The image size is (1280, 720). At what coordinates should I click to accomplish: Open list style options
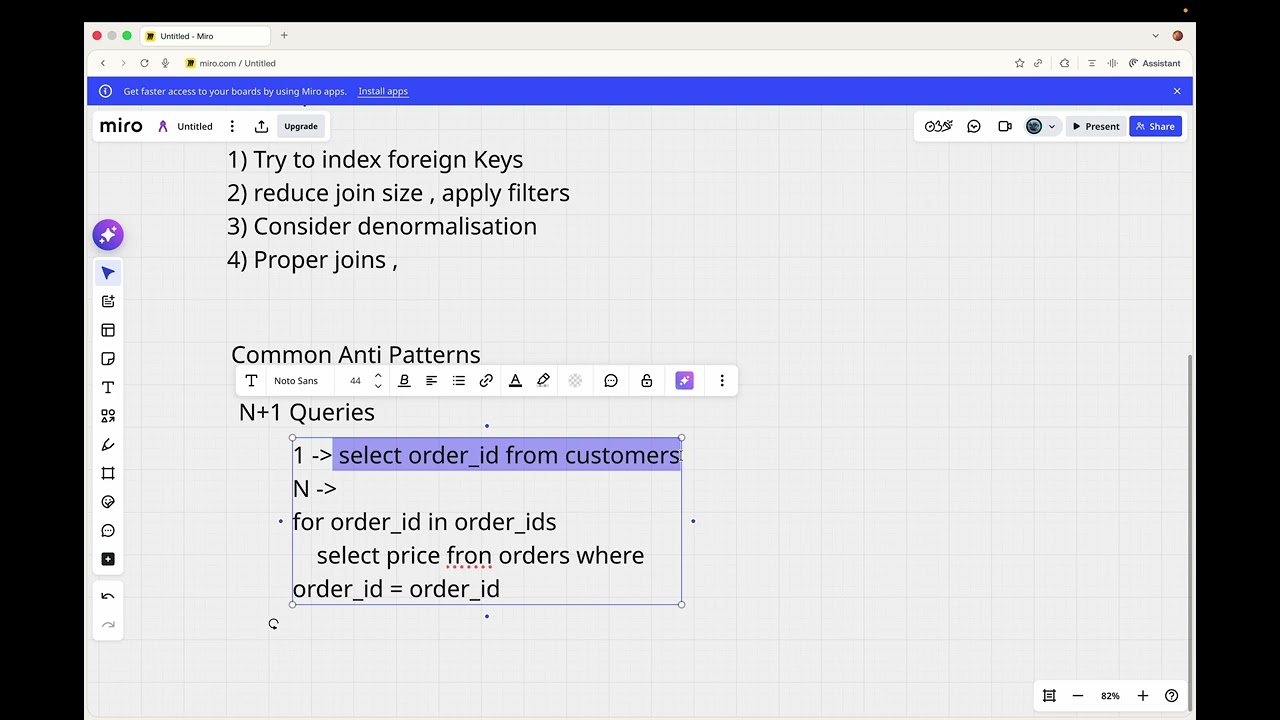click(459, 381)
